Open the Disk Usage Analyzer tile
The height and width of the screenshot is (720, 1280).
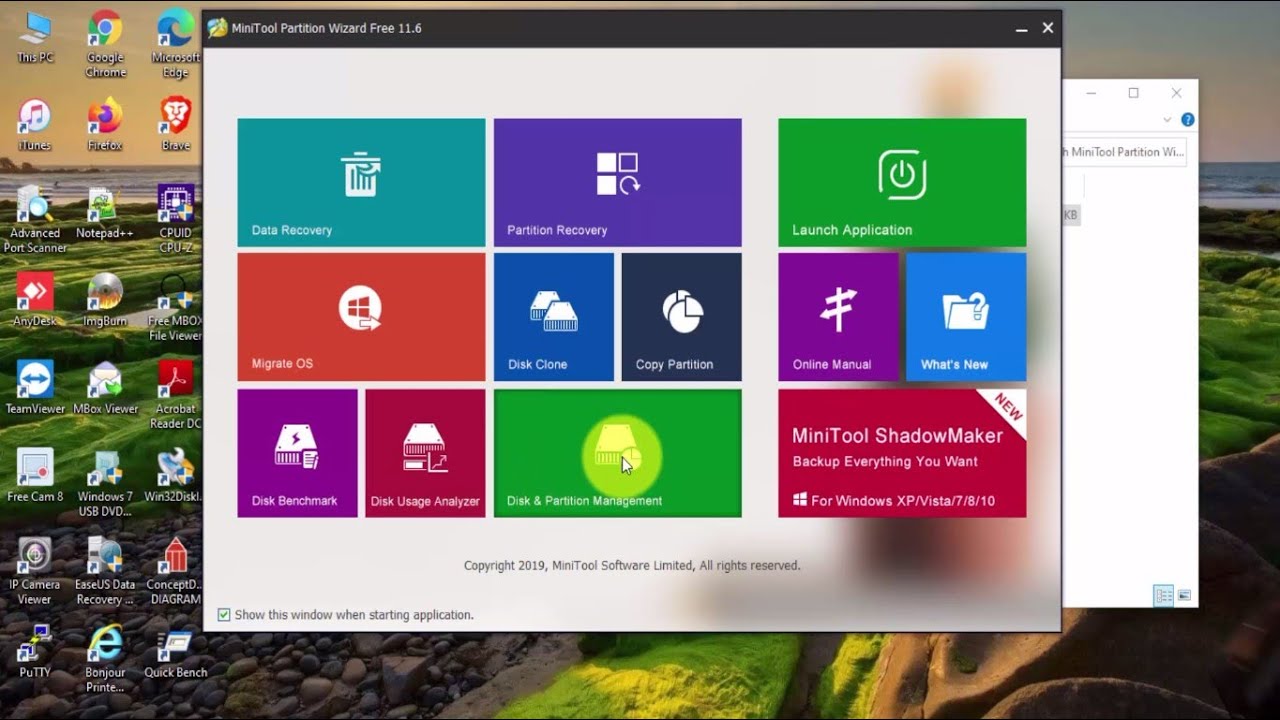pos(425,453)
